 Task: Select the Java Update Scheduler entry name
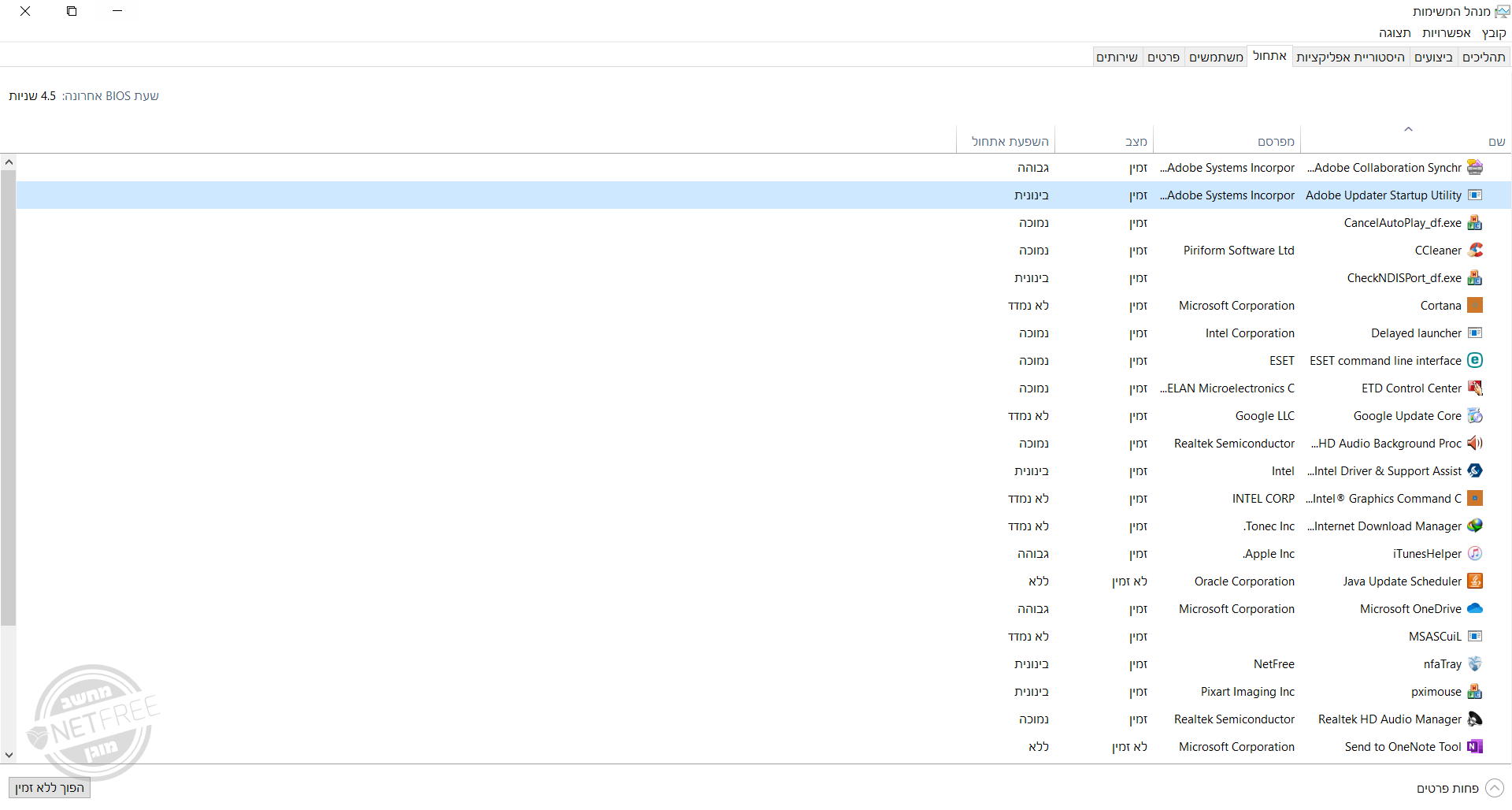point(1403,581)
